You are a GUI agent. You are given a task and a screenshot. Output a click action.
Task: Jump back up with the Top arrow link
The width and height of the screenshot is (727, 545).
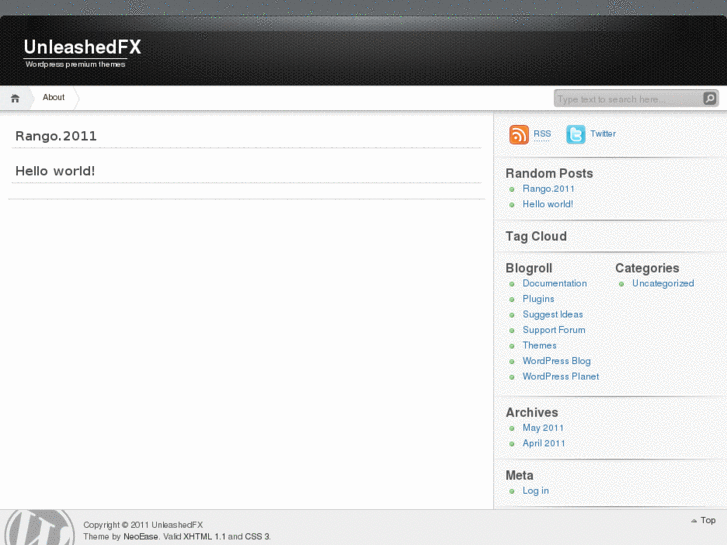(x=703, y=520)
